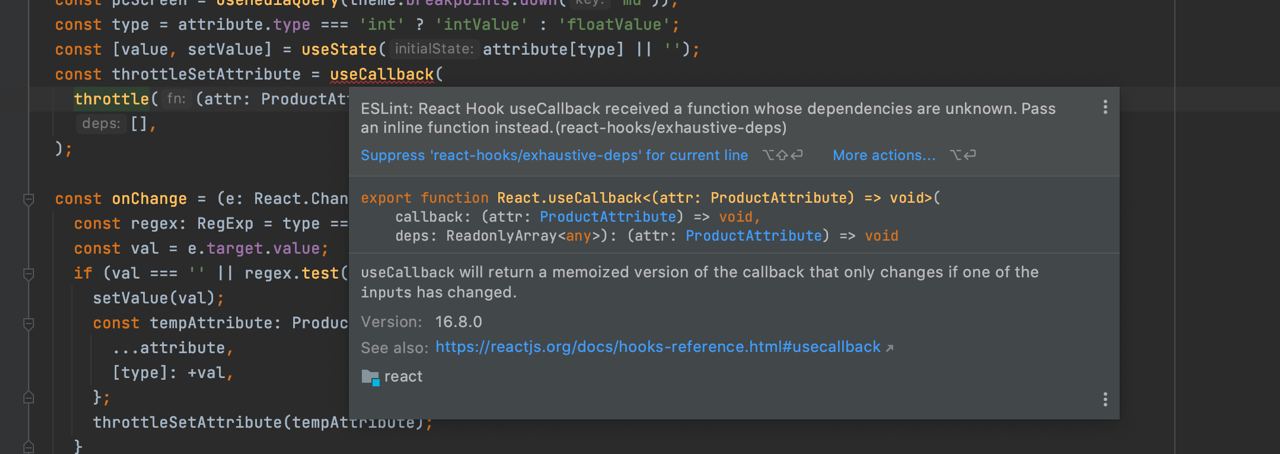This screenshot has height=454, width=1280.
Task: Collapse the if (val === '') block fold marker
Action: [x=30, y=274]
